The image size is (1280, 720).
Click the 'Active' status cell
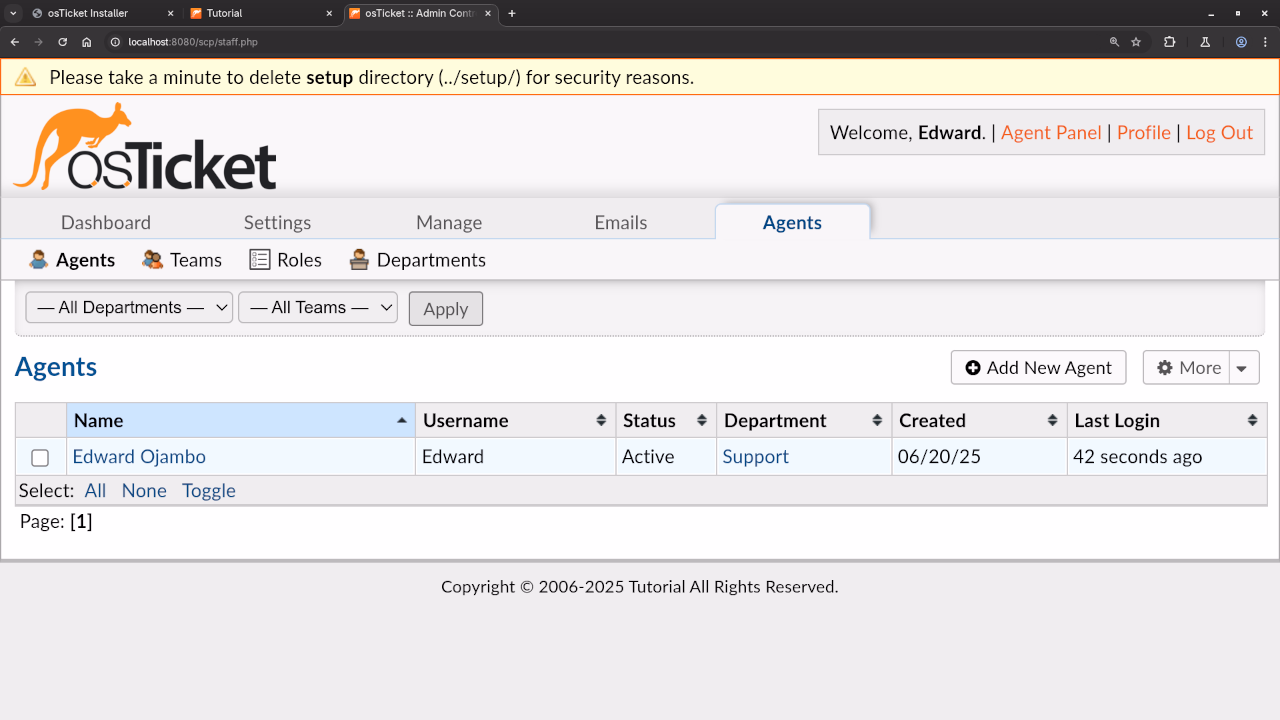point(666,457)
